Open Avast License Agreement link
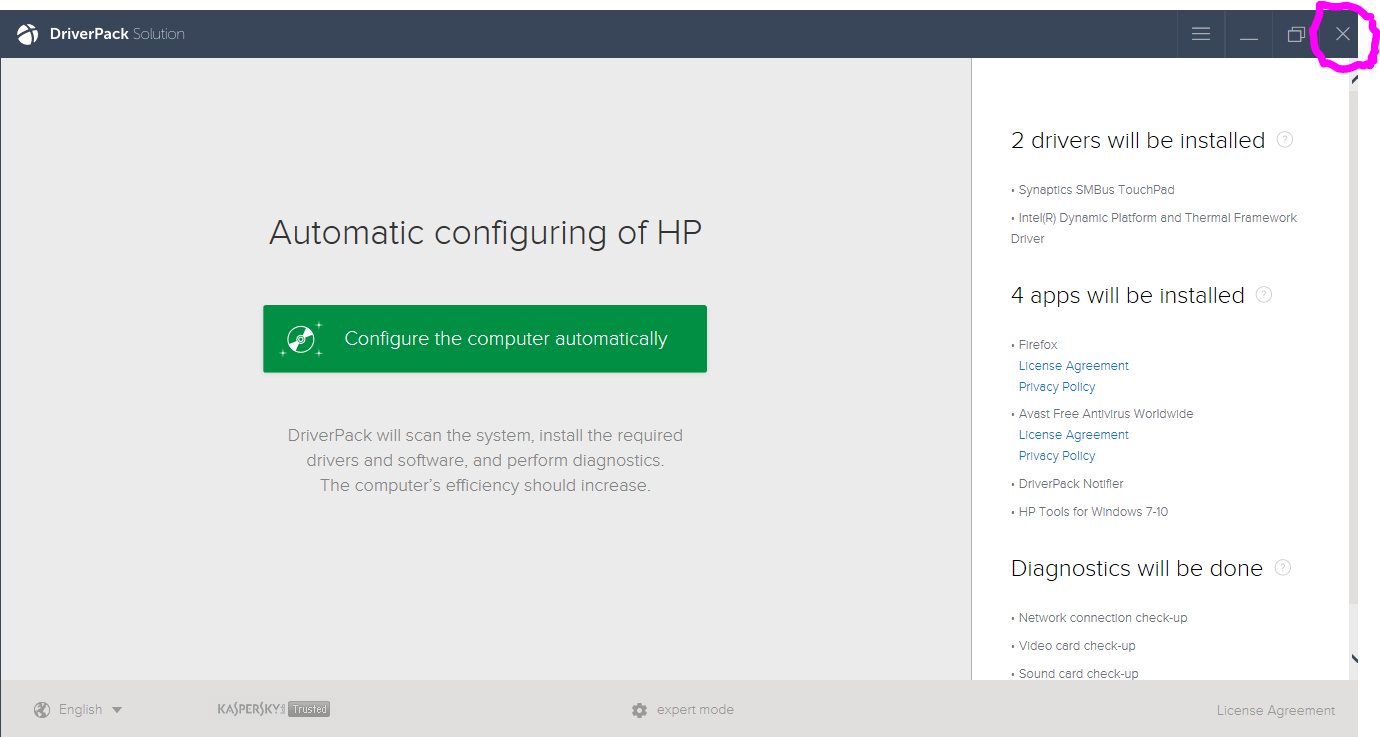The image size is (1380, 737). (1074, 435)
